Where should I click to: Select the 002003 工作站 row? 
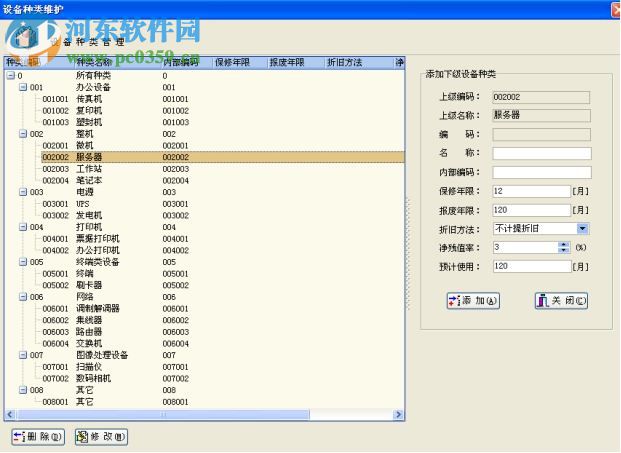point(223,169)
